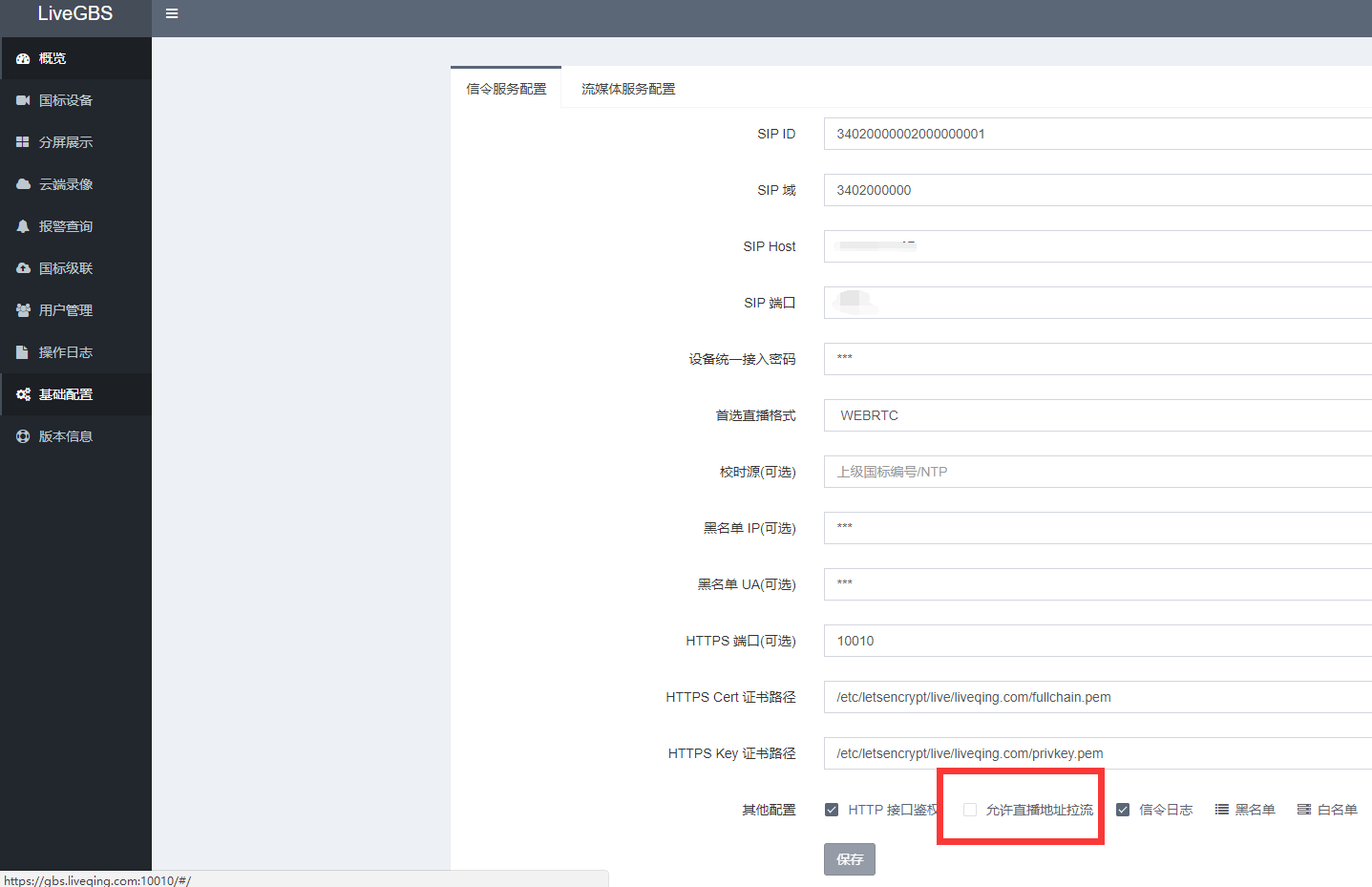Viewport: 1372px width, 887px height.
Task: Toggle 信令日志 checkbox
Action: (1123, 810)
